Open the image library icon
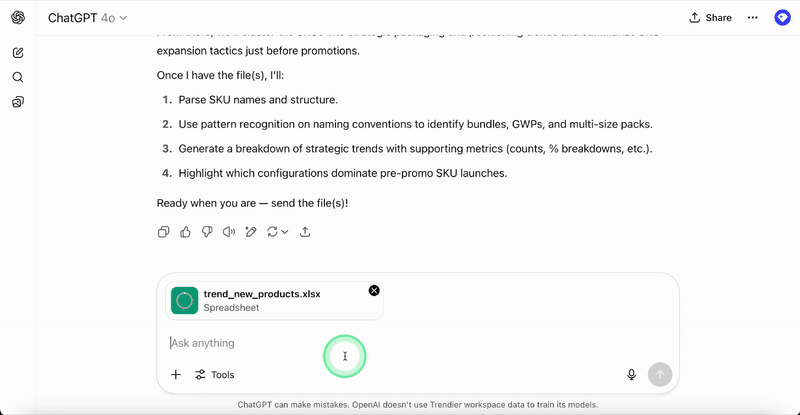 pyautogui.click(x=18, y=102)
